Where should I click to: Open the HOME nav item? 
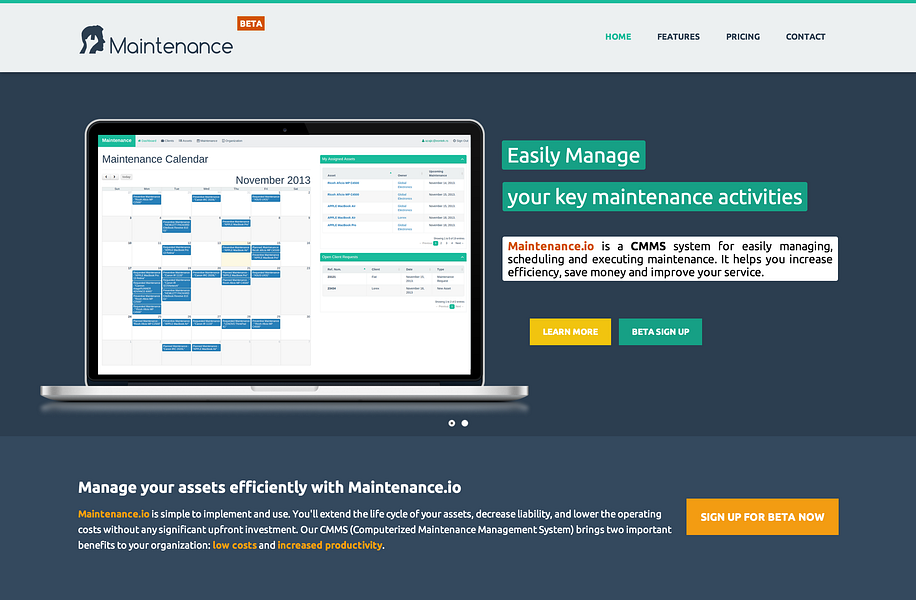pyautogui.click(x=618, y=37)
